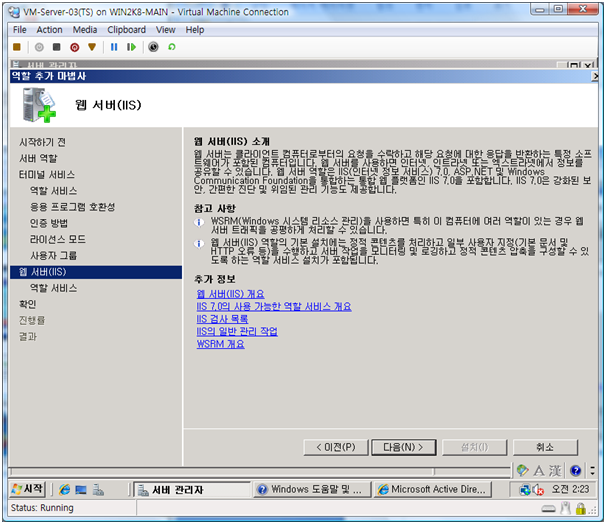Click the wizard server icon in header

point(39,105)
